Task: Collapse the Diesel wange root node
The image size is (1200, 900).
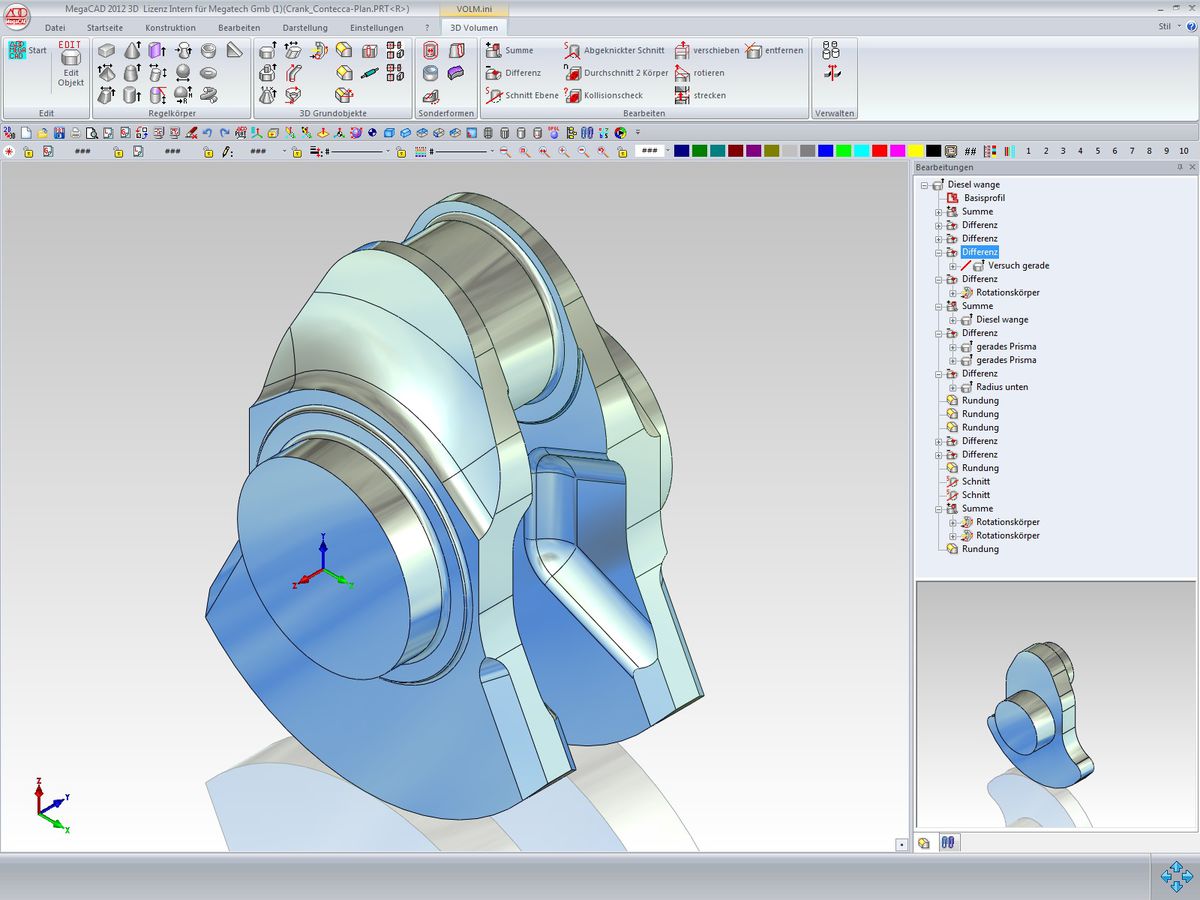Action: point(924,185)
